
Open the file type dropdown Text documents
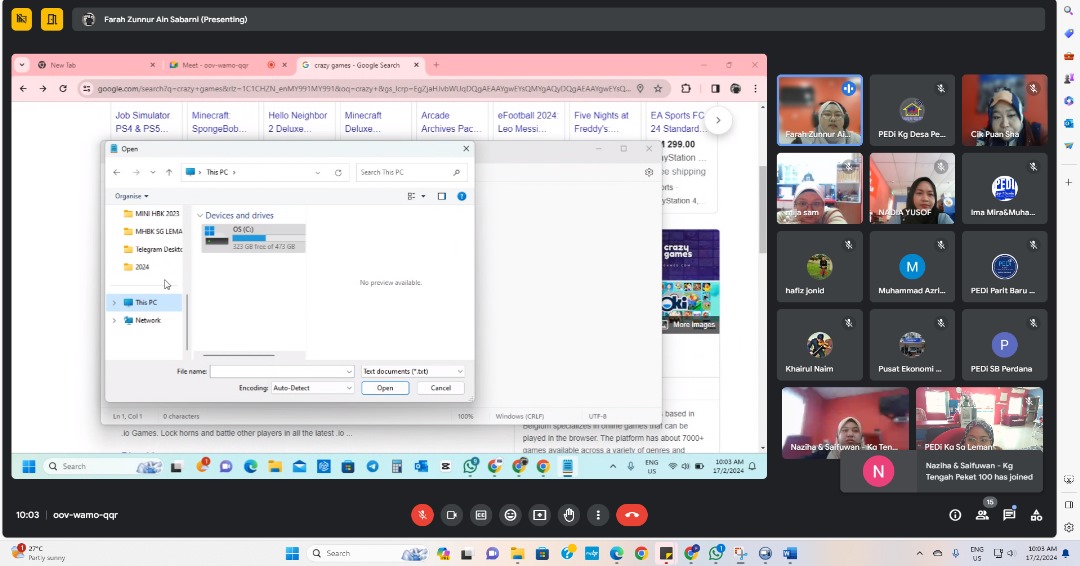coord(412,371)
